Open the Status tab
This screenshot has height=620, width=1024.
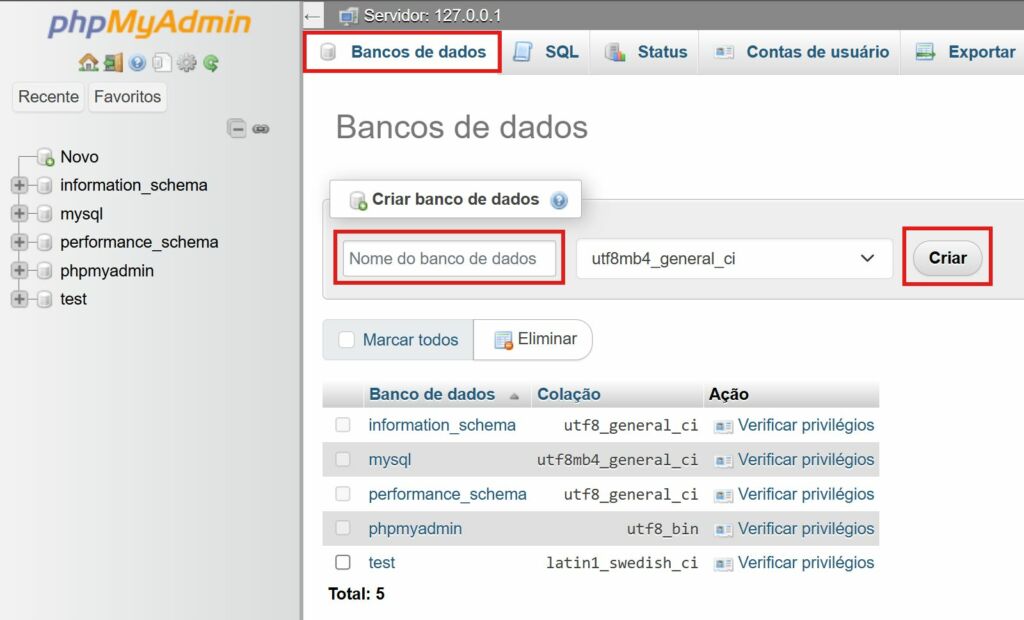click(x=645, y=52)
